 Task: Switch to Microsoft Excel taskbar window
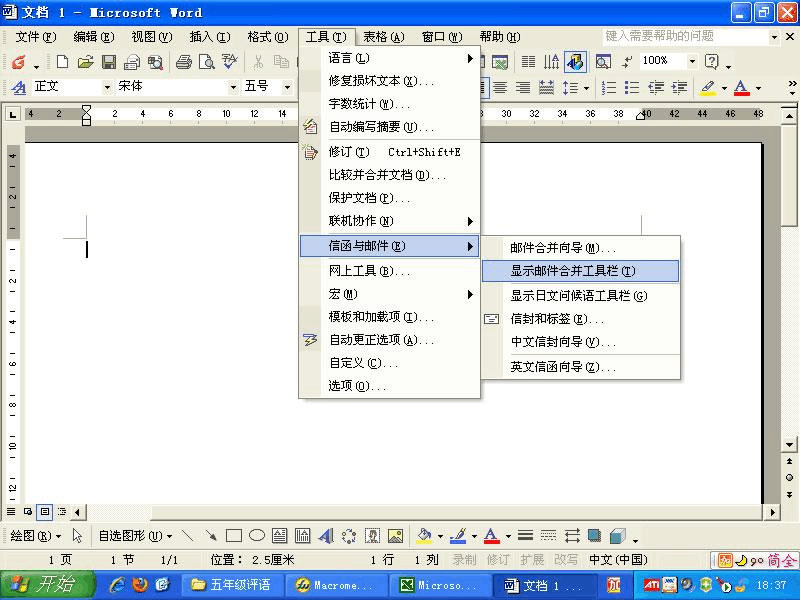tap(439, 585)
